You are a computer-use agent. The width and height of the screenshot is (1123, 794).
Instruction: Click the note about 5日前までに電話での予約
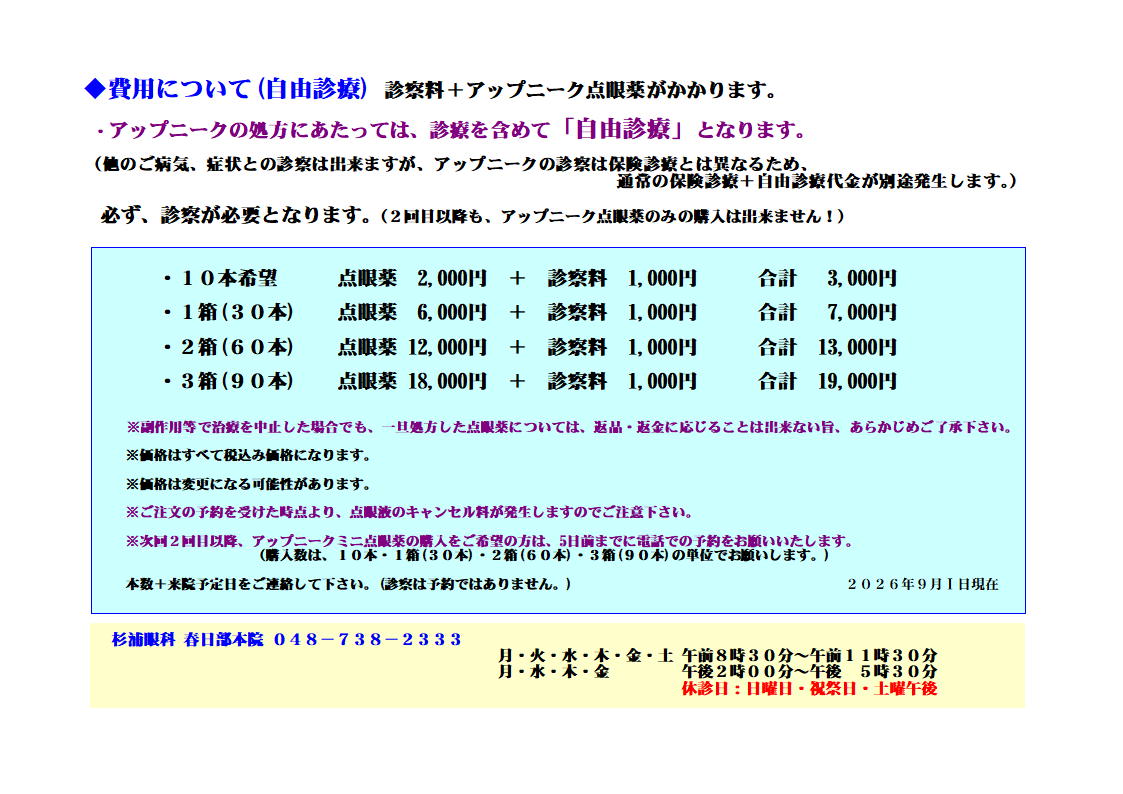[490, 541]
